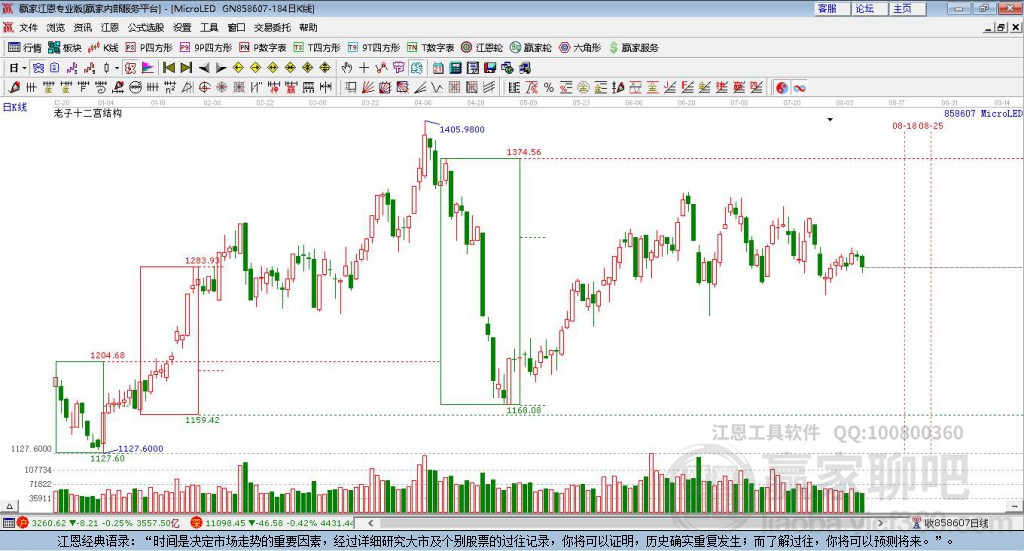Open the 文件 menu
This screenshot has height=551, width=1024.
click(x=28, y=27)
